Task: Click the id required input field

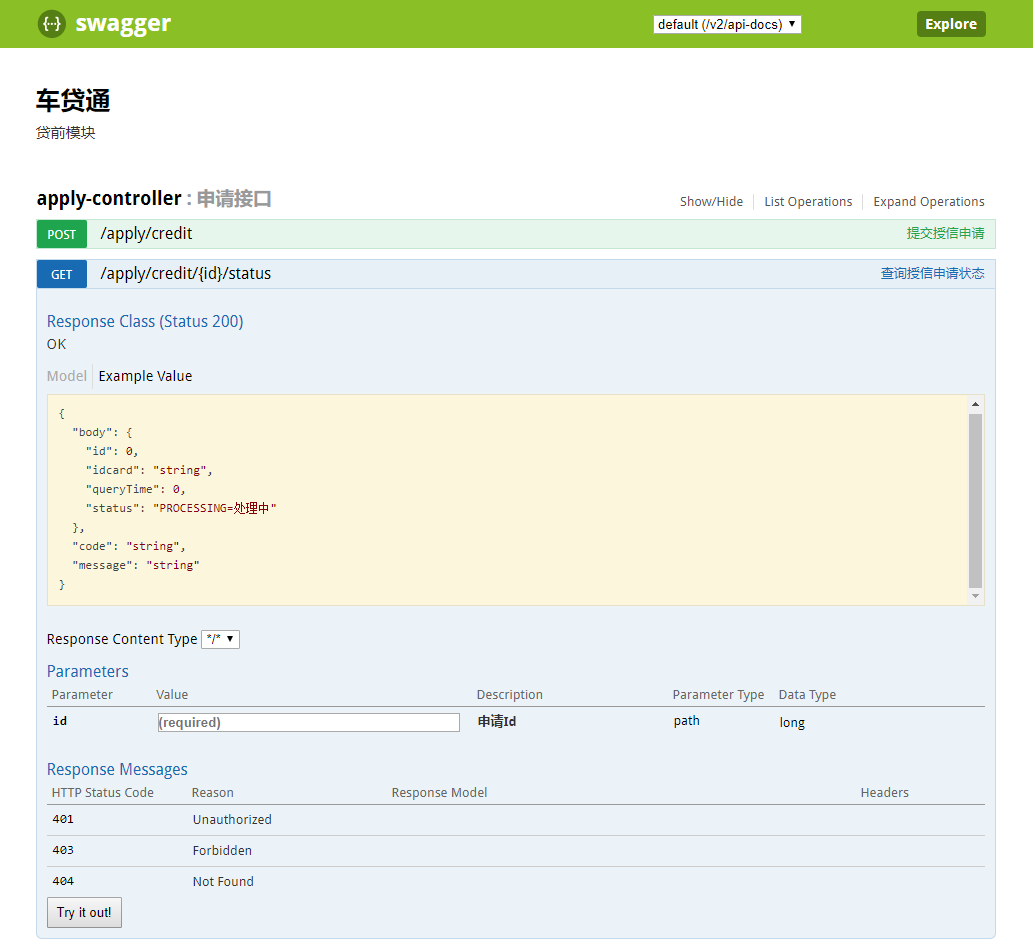Action: point(308,722)
